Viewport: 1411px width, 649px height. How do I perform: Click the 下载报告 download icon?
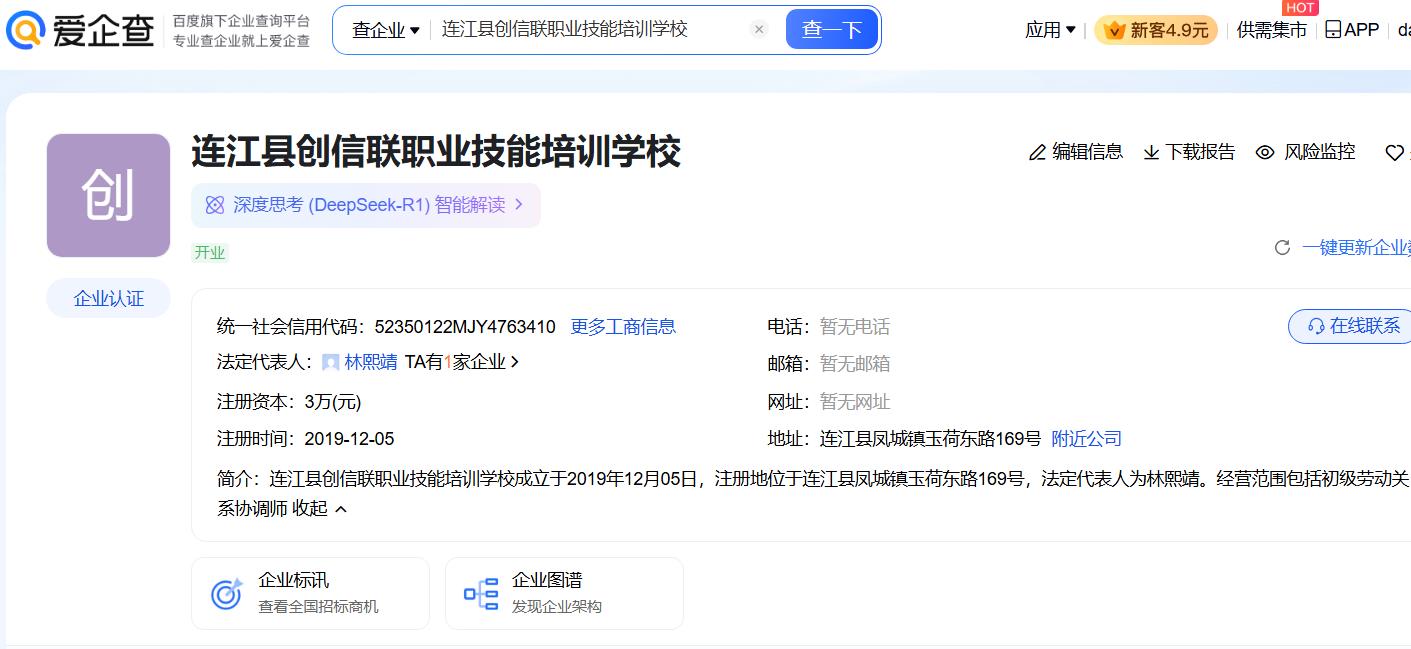1151,153
